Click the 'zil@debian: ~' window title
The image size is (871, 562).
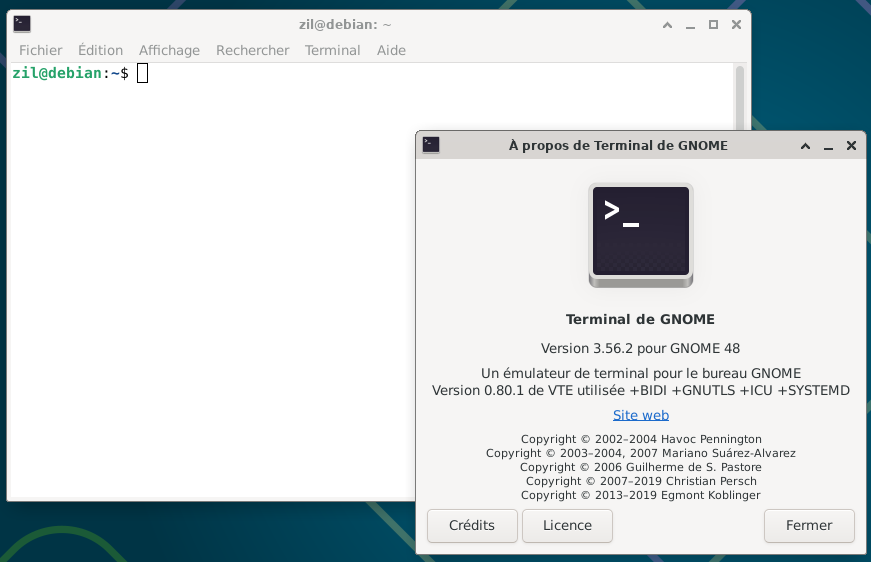[x=345, y=25]
